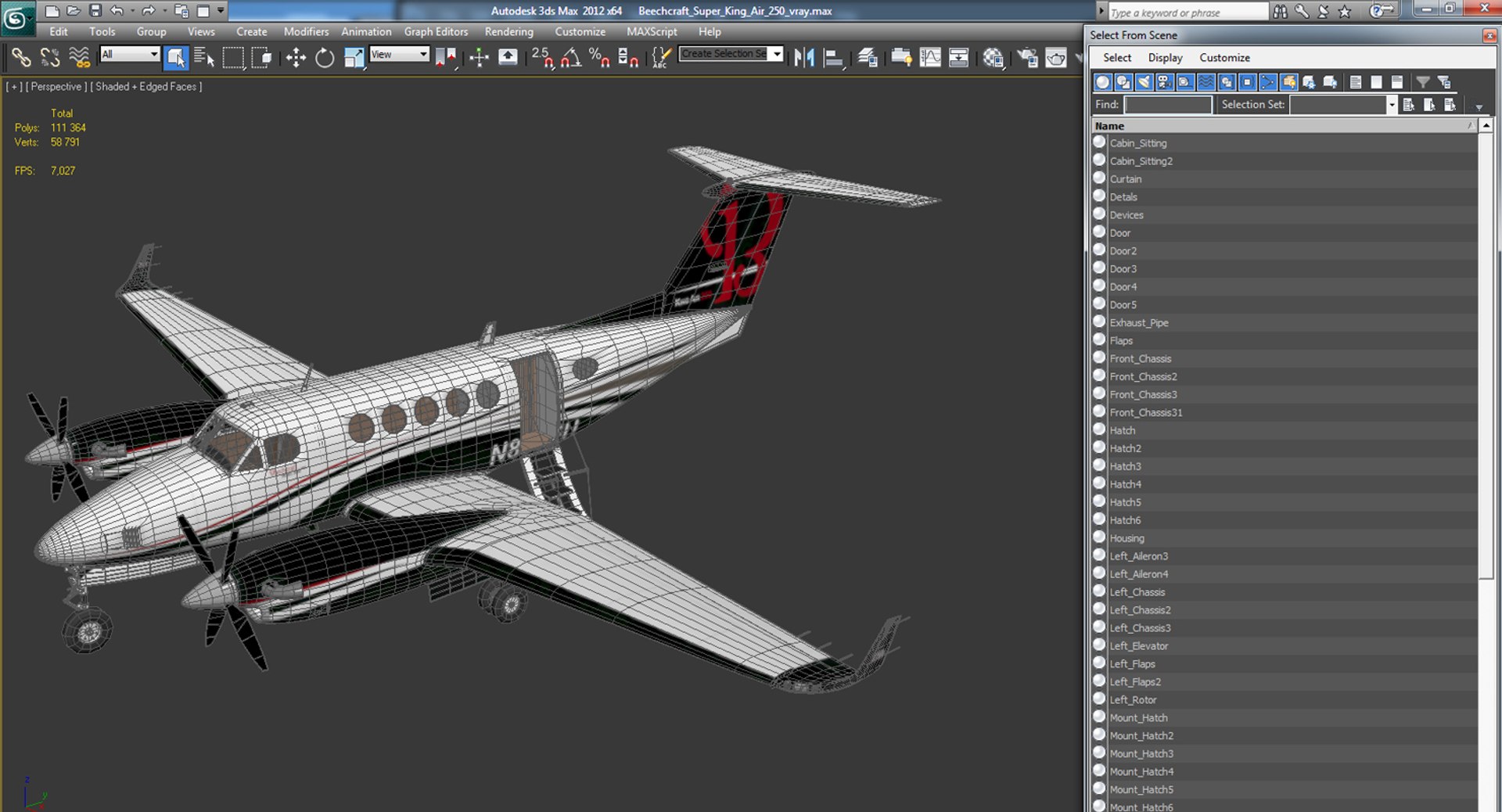Select the Move tool
Screen dimensions: 1502x812
click(x=296, y=57)
